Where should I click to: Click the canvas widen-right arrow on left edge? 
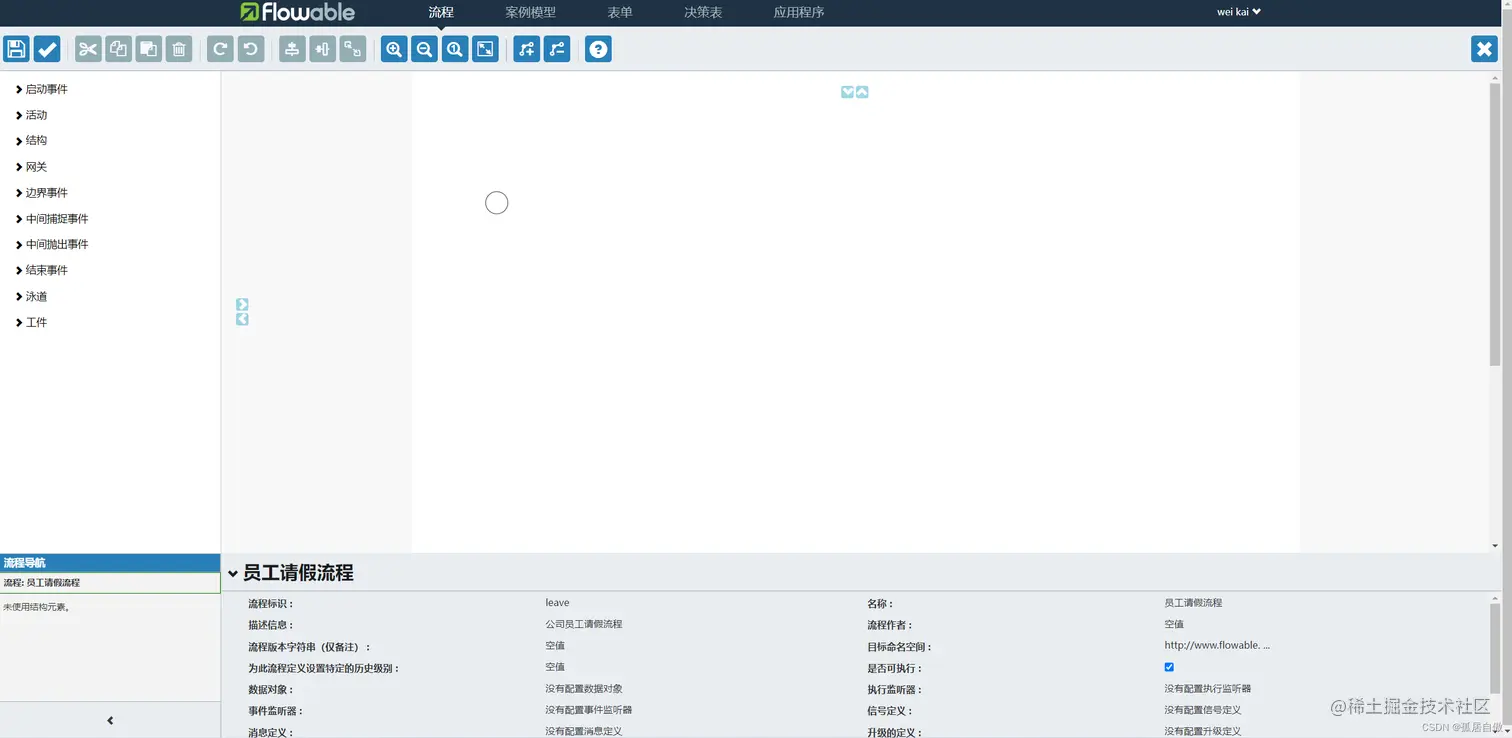click(x=242, y=304)
